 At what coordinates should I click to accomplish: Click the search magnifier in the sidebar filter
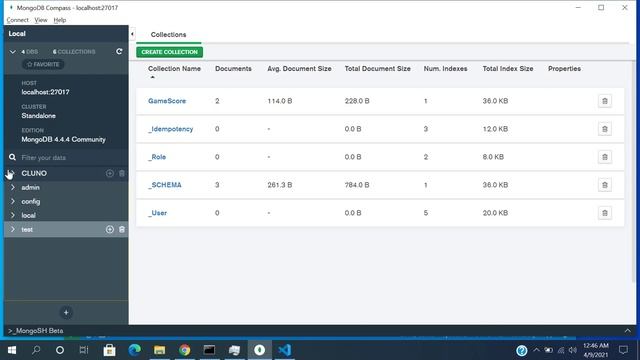click(12, 157)
